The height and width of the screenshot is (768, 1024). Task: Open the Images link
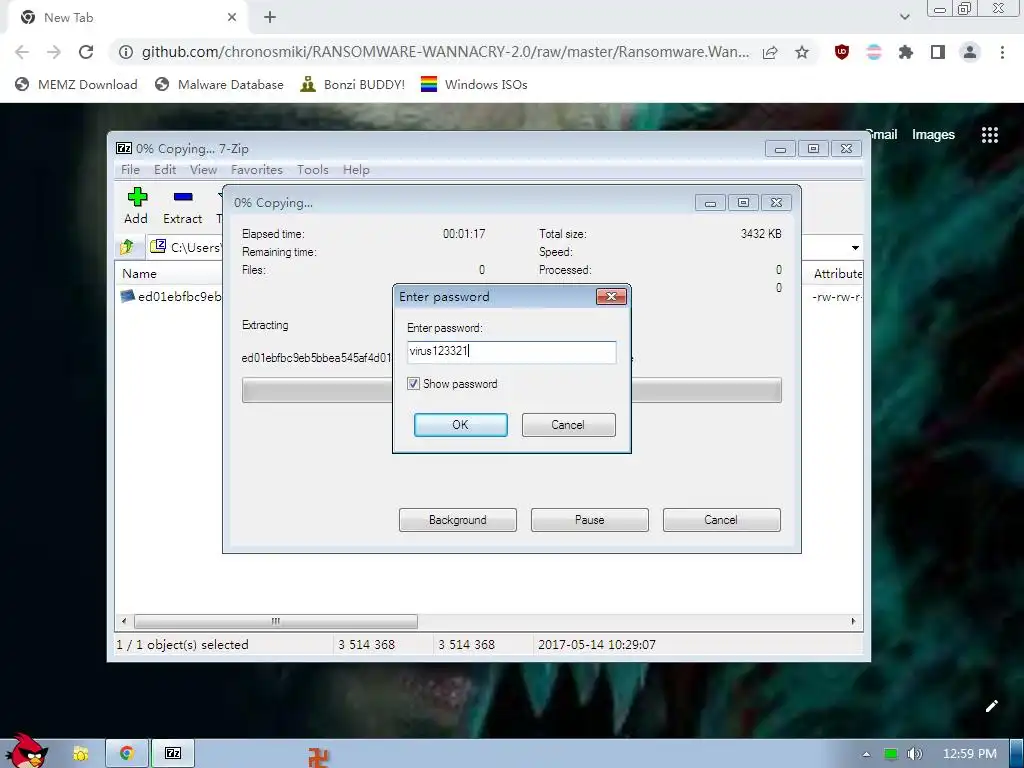pos(933,135)
